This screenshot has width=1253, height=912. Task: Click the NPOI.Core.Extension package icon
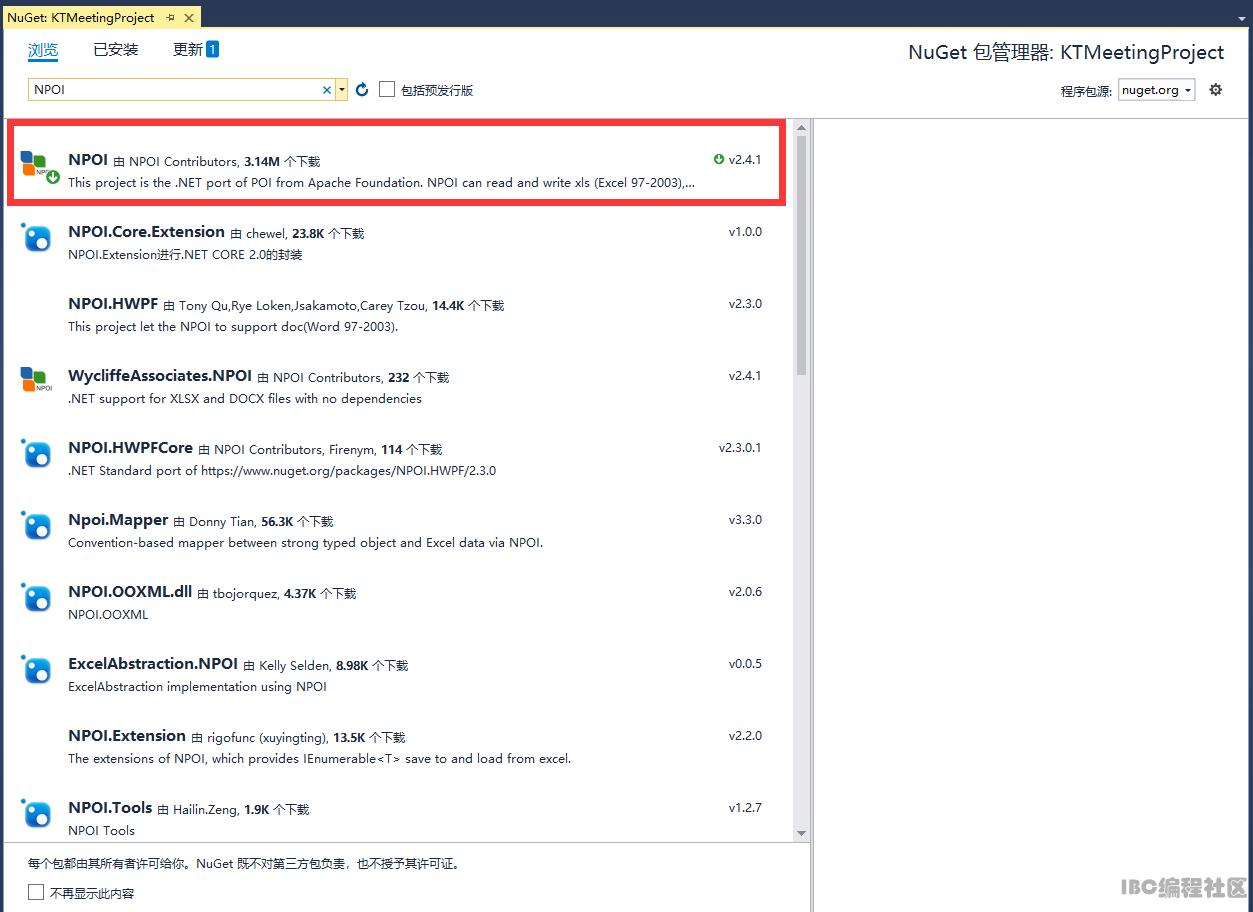[x=37, y=238]
